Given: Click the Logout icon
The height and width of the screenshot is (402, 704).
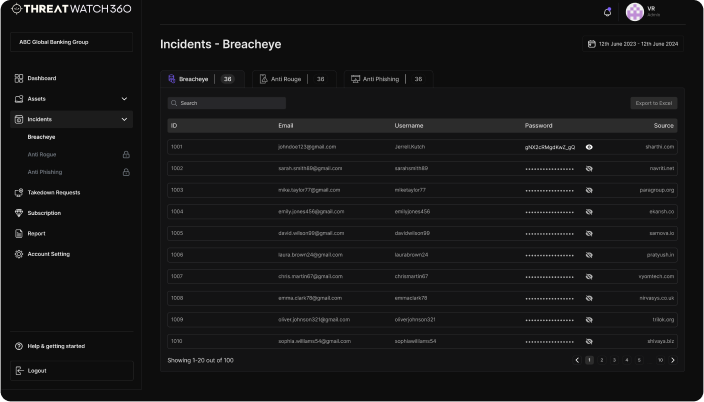Looking at the screenshot, I should [x=19, y=370].
